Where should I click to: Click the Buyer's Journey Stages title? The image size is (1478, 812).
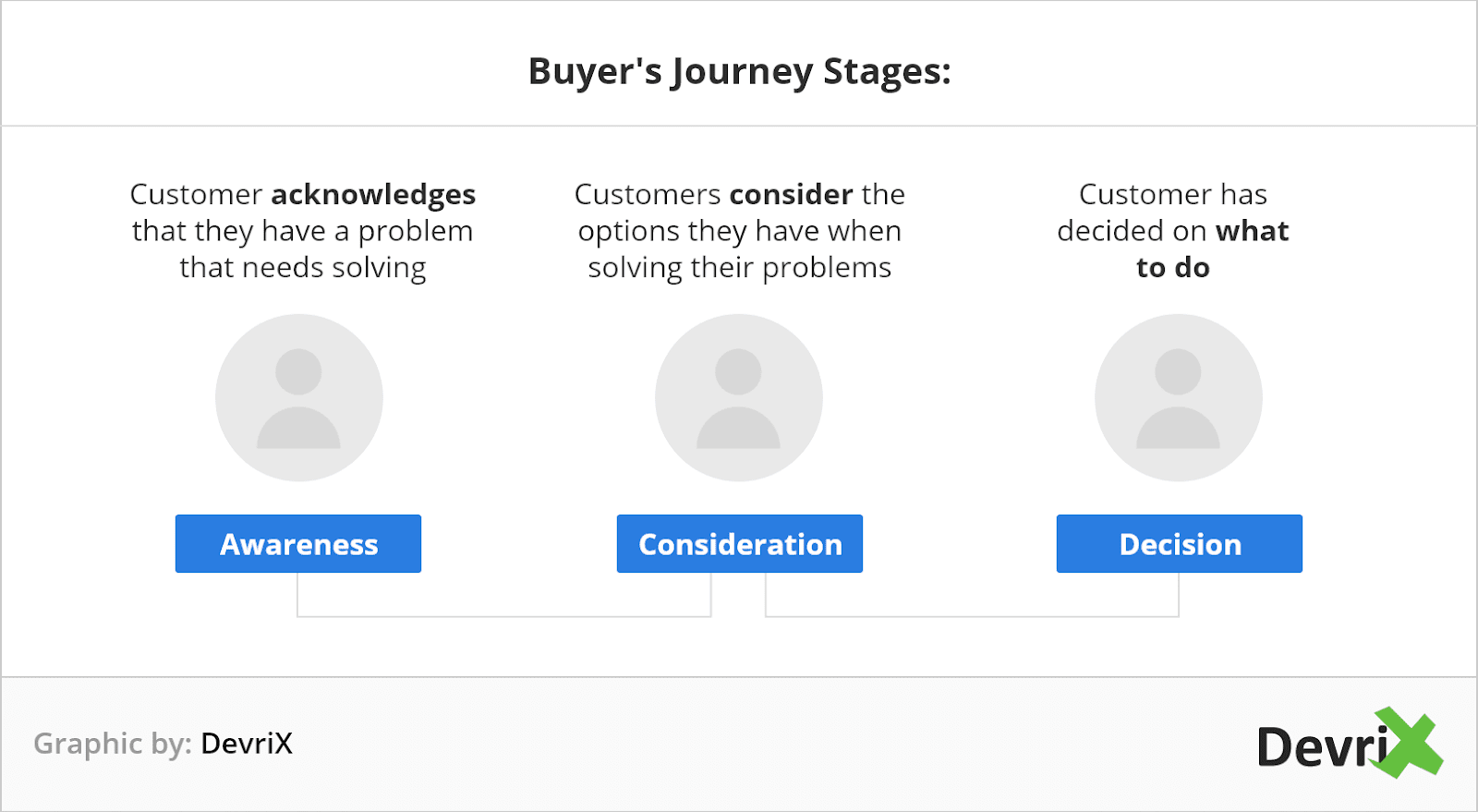click(x=739, y=71)
